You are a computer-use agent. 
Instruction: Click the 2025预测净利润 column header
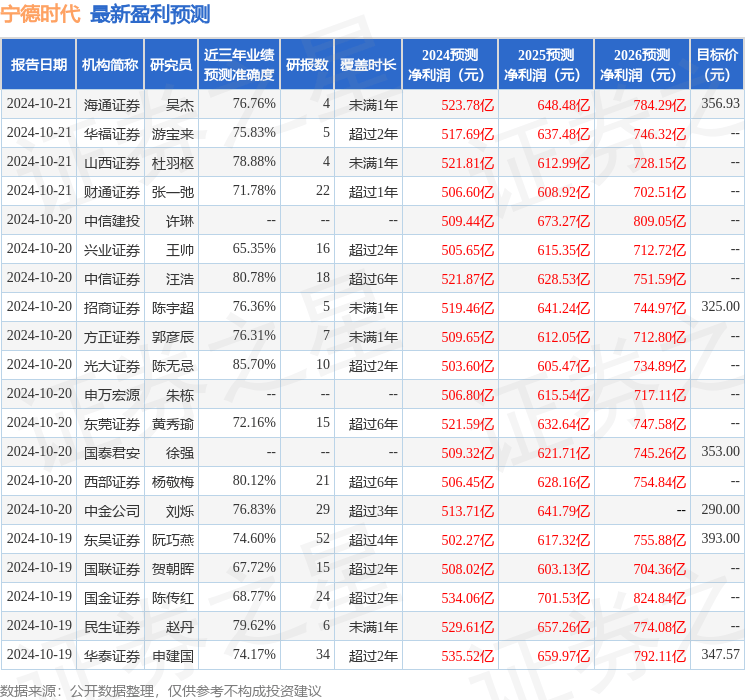[546, 64]
